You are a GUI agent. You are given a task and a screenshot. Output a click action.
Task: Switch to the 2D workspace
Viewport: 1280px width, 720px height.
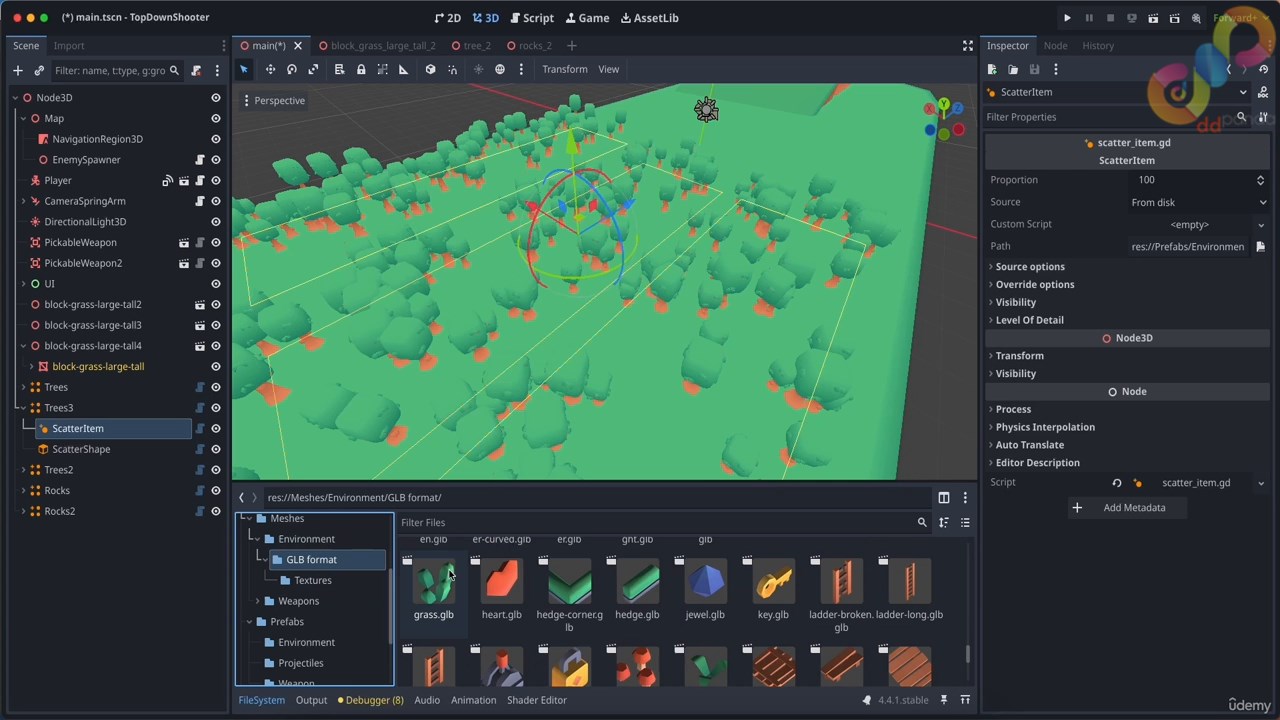(447, 18)
